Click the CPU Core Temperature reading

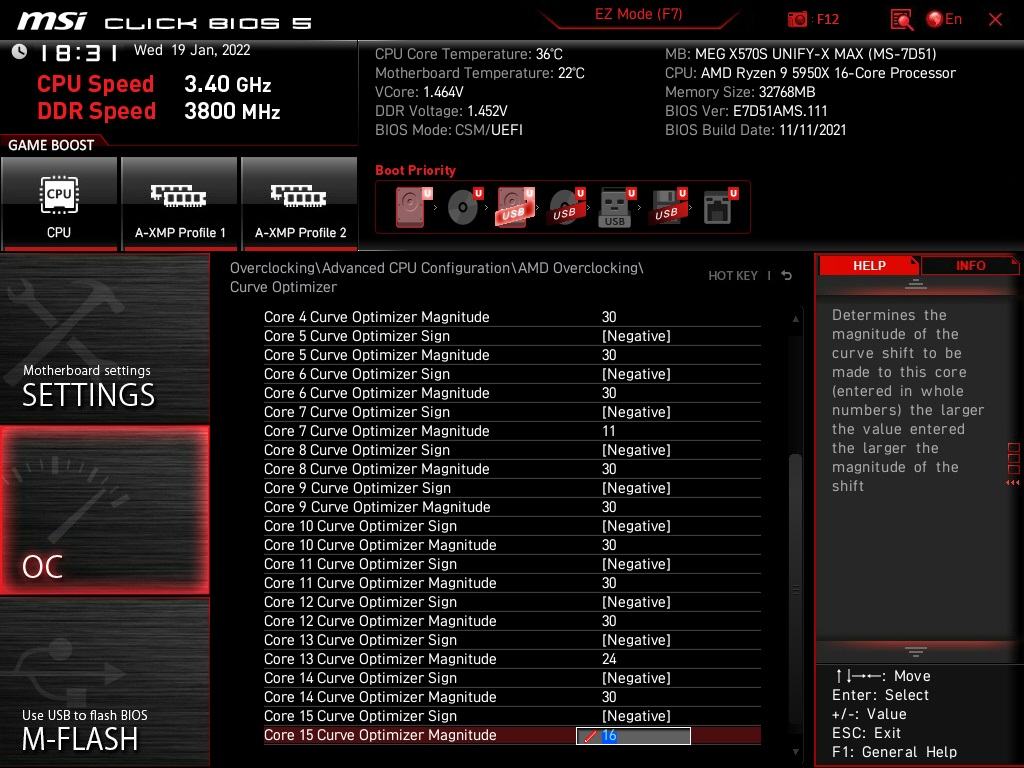468,54
